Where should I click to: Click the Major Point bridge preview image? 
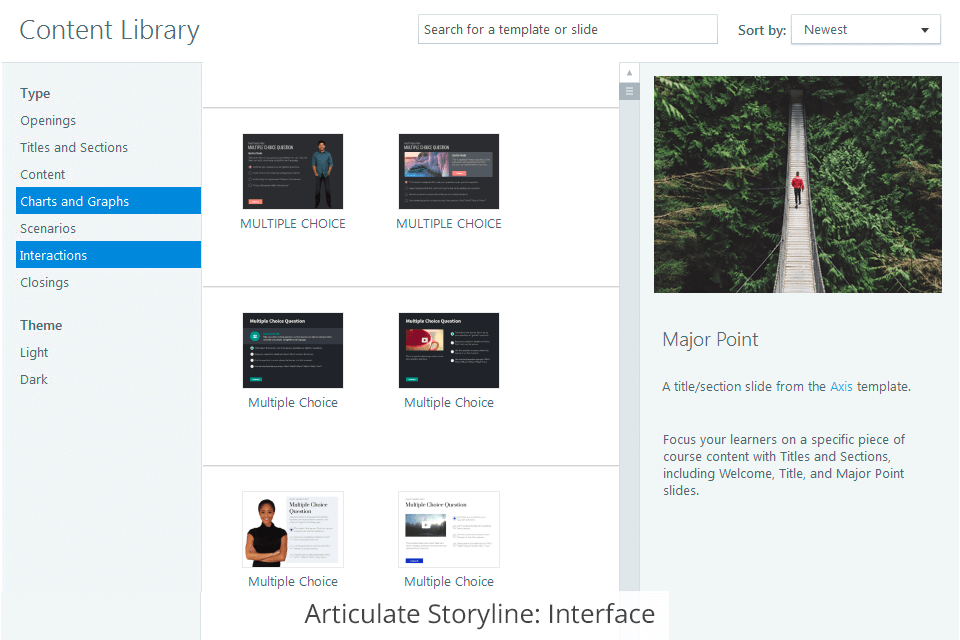[x=797, y=185]
